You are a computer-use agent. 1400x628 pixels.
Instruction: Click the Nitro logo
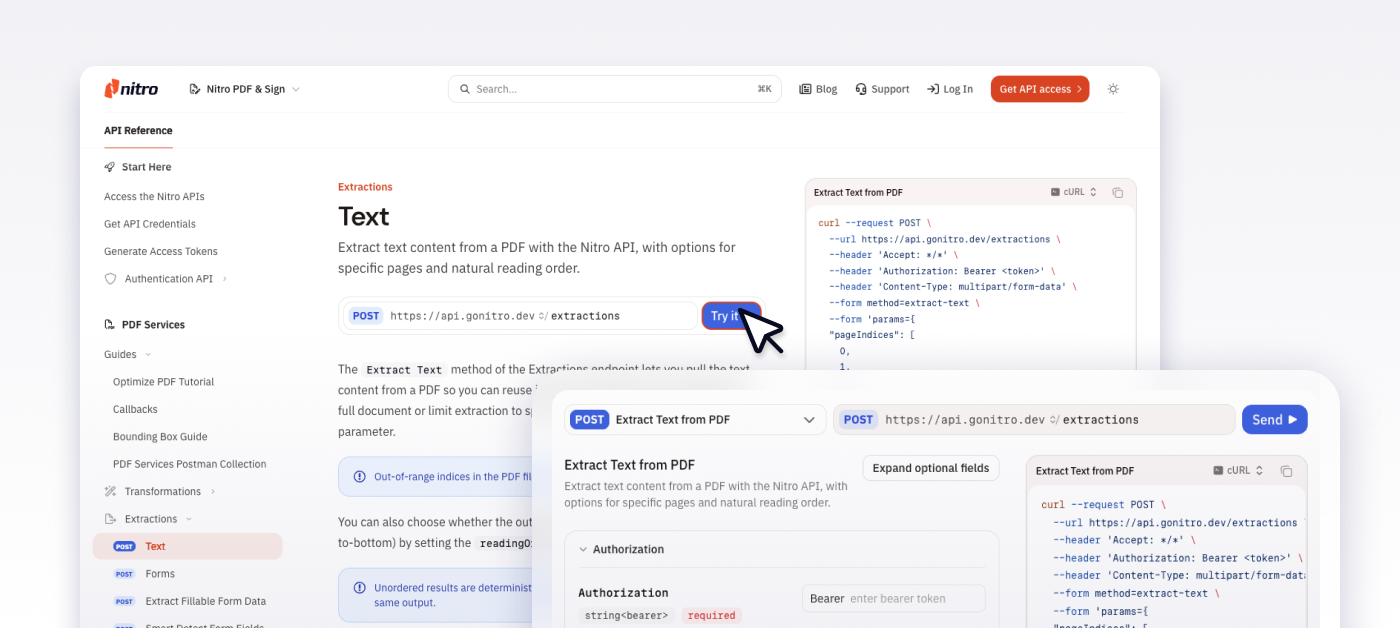[x=131, y=89]
